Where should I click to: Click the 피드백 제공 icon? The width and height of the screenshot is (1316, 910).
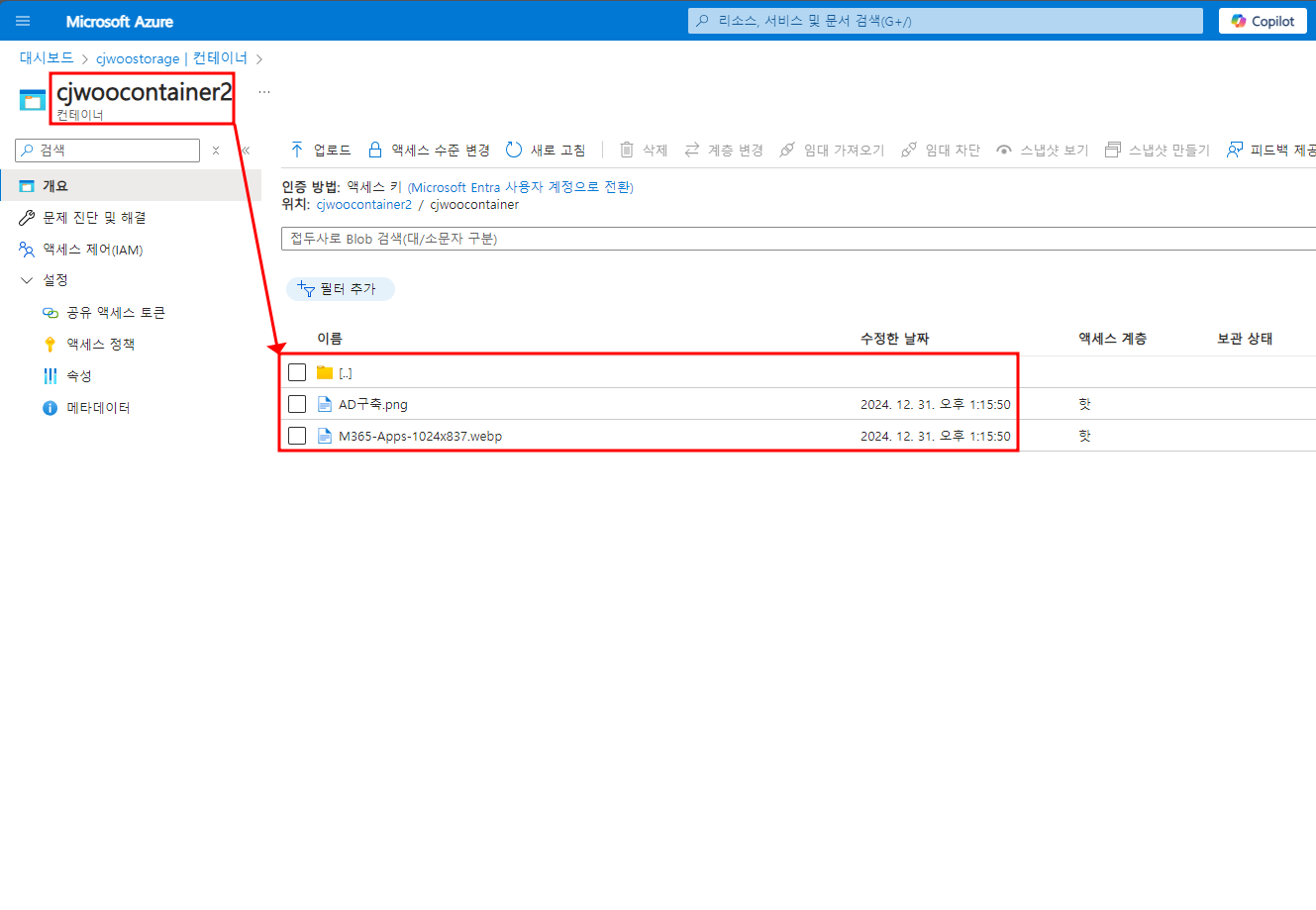click(x=1235, y=150)
